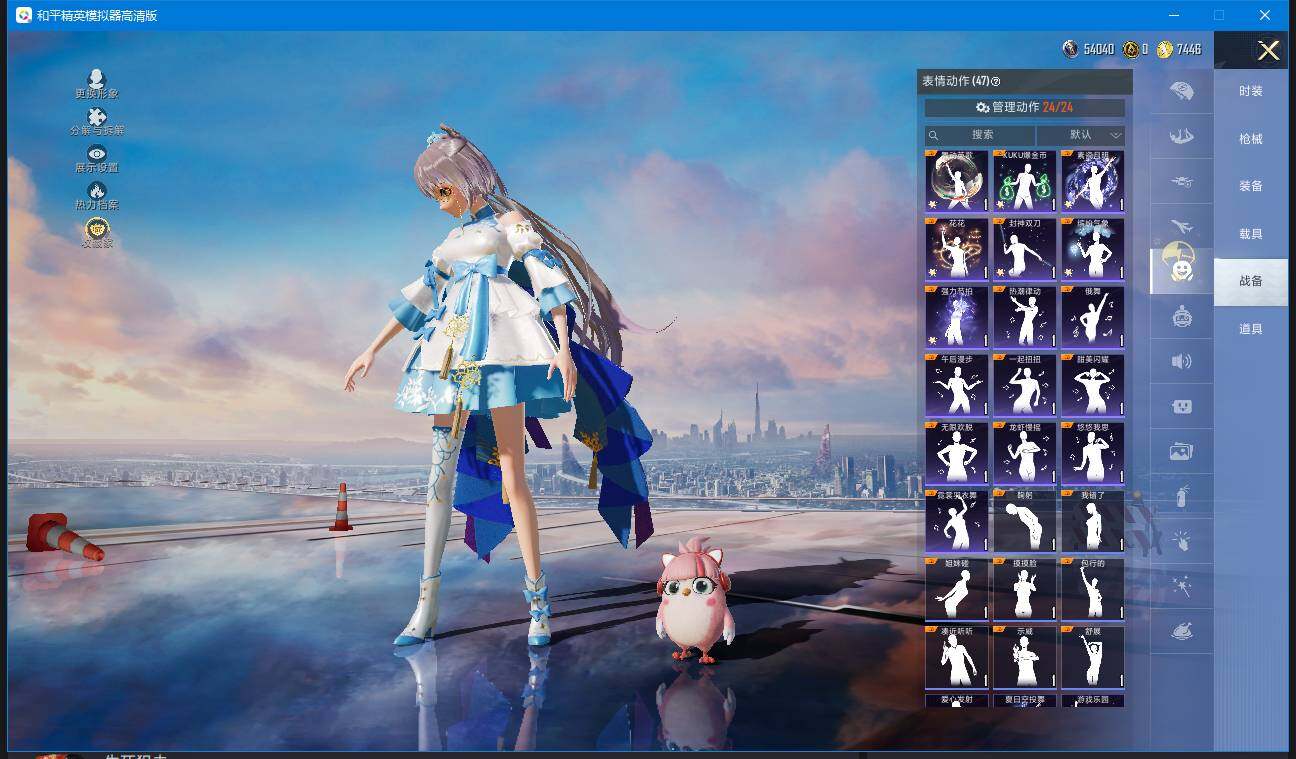This screenshot has height=759, width=1296.
Task: Click the 搜索 emote search field
Action: 980,135
